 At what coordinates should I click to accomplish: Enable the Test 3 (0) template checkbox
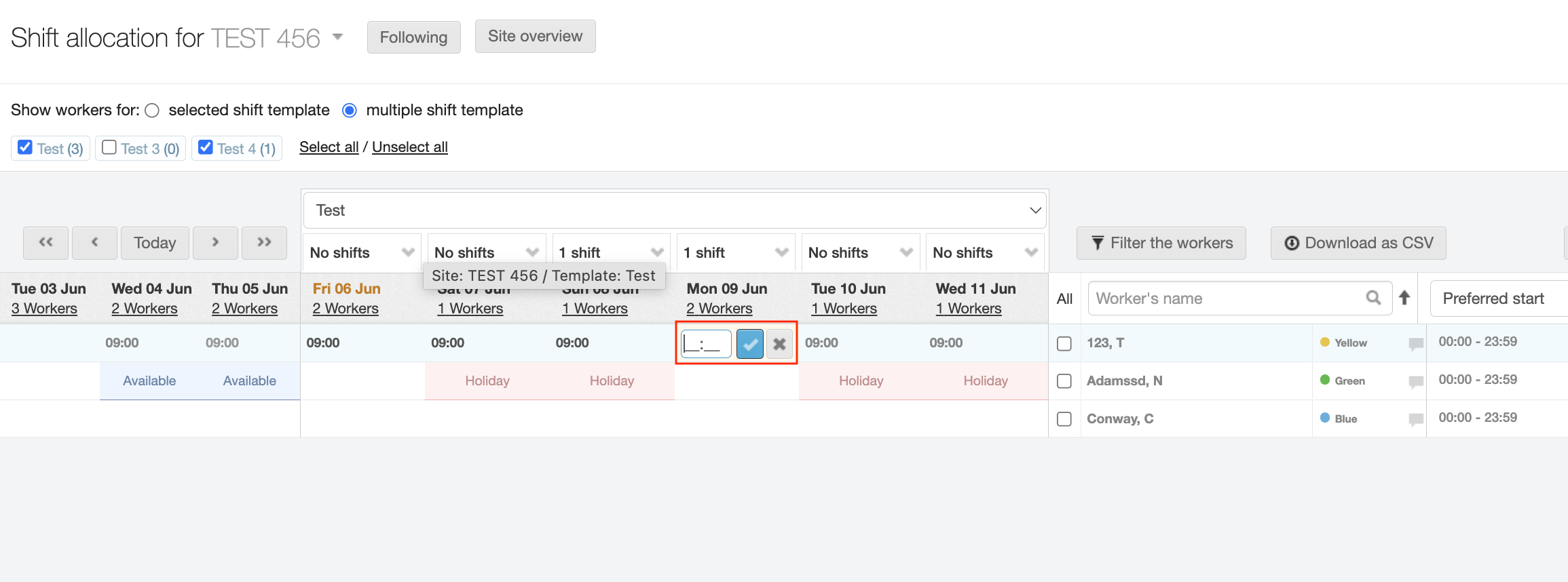point(109,147)
